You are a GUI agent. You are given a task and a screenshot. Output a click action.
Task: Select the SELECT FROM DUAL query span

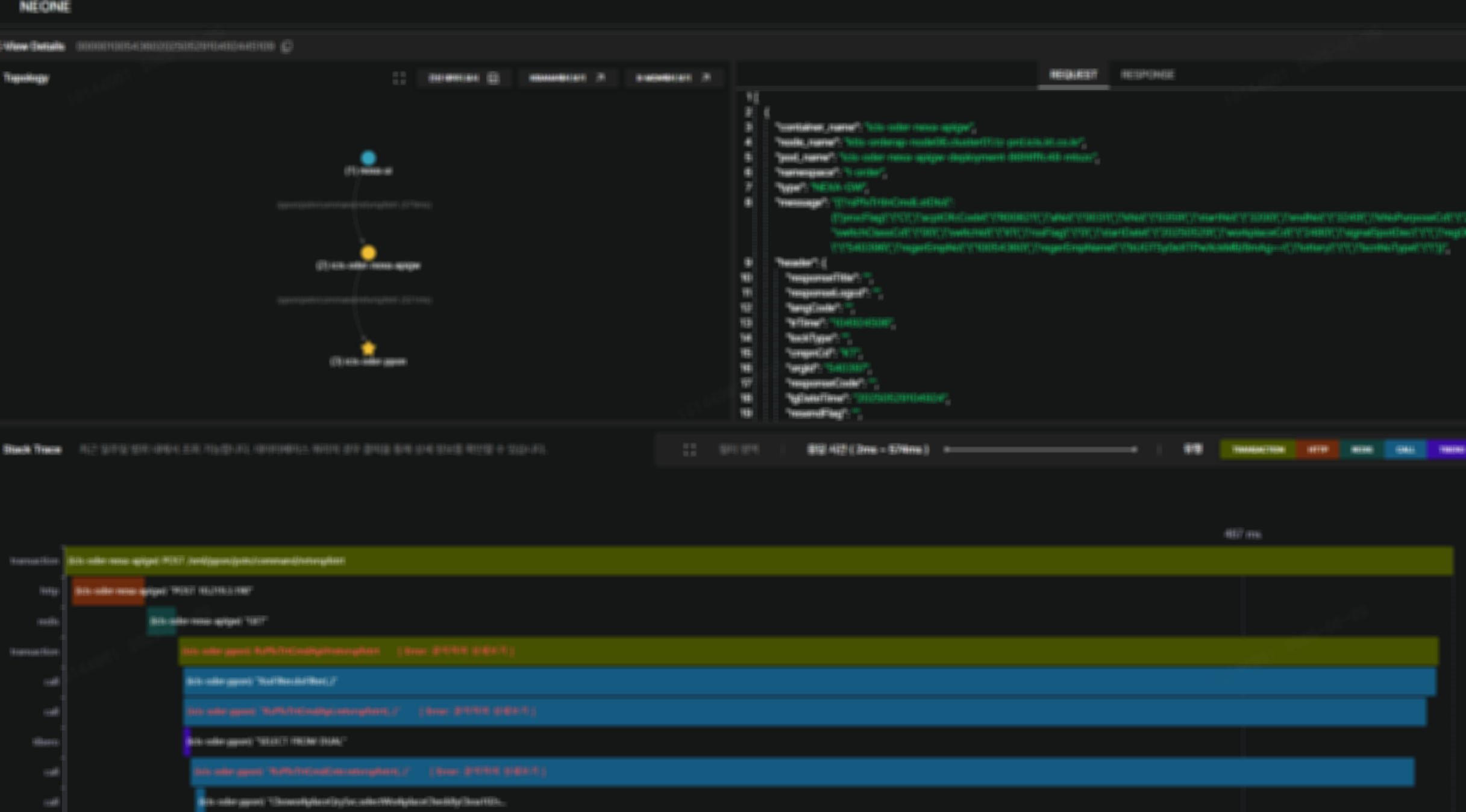click(266, 742)
